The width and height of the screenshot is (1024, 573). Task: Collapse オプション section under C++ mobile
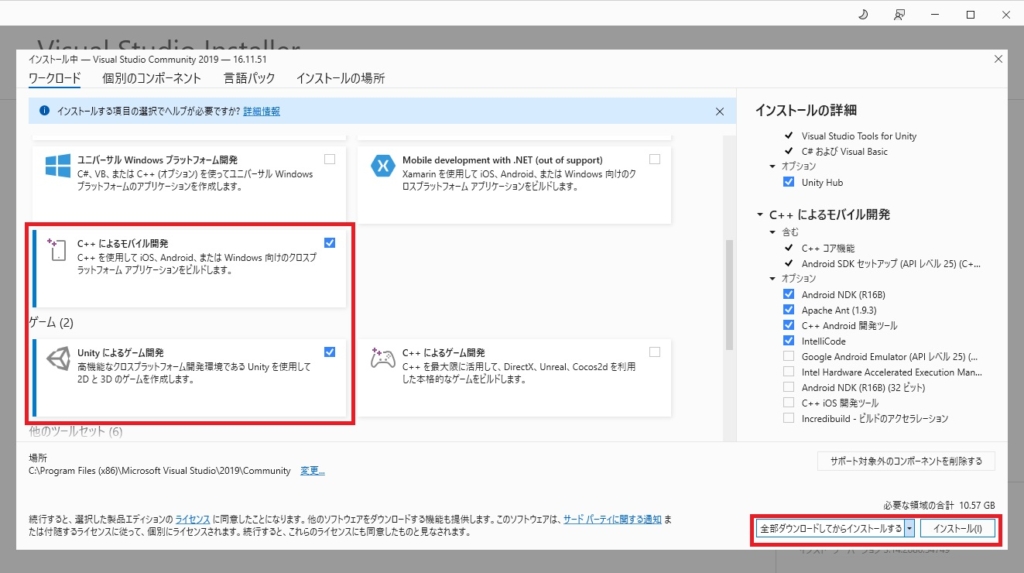(773, 278)
